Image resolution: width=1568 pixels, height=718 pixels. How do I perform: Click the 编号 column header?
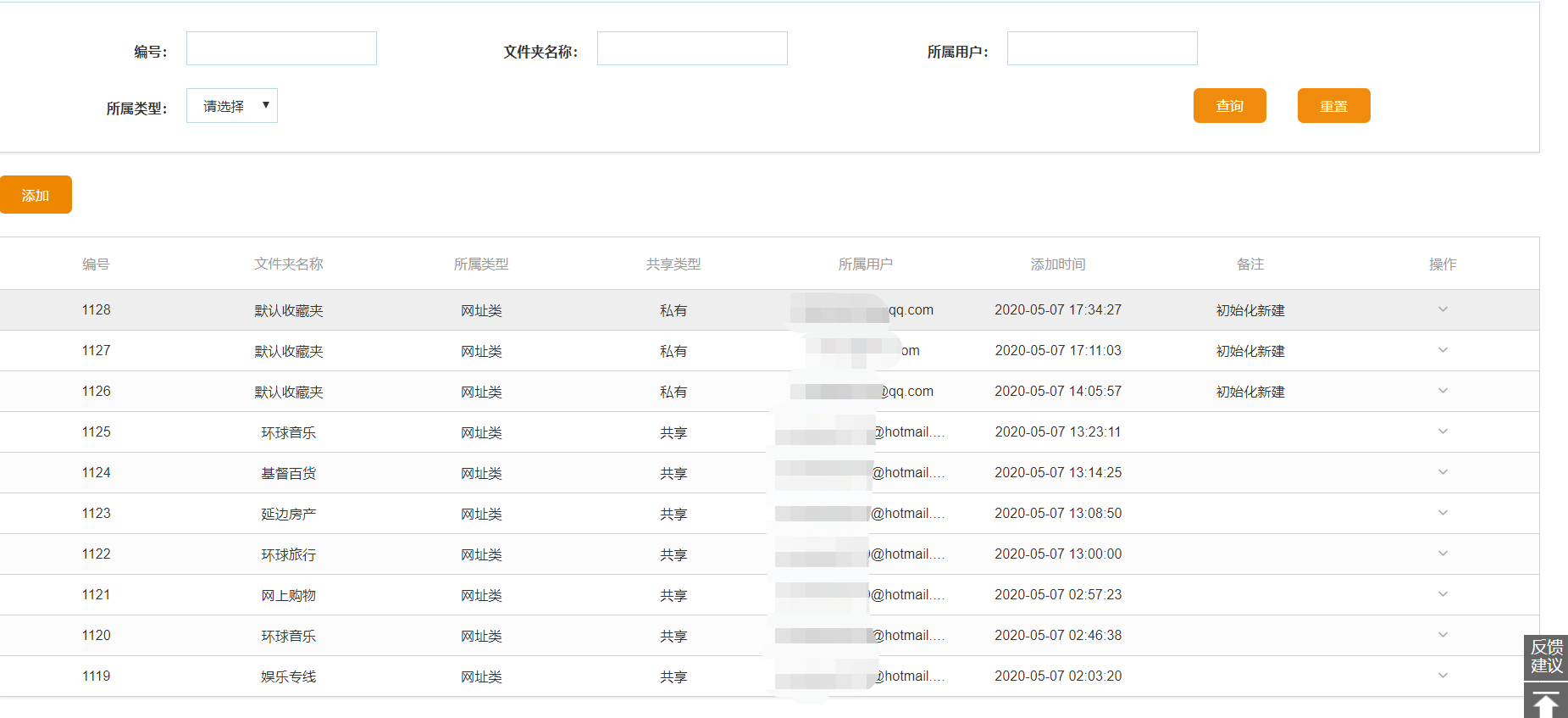[96, 264]
